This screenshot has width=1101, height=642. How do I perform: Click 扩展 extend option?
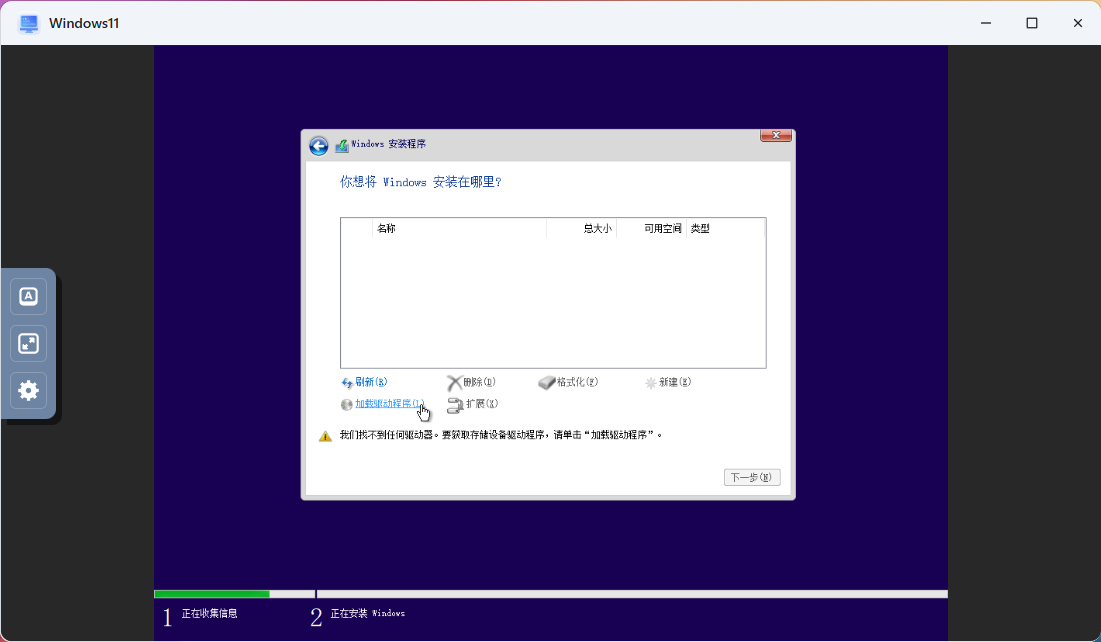(482, 404)
